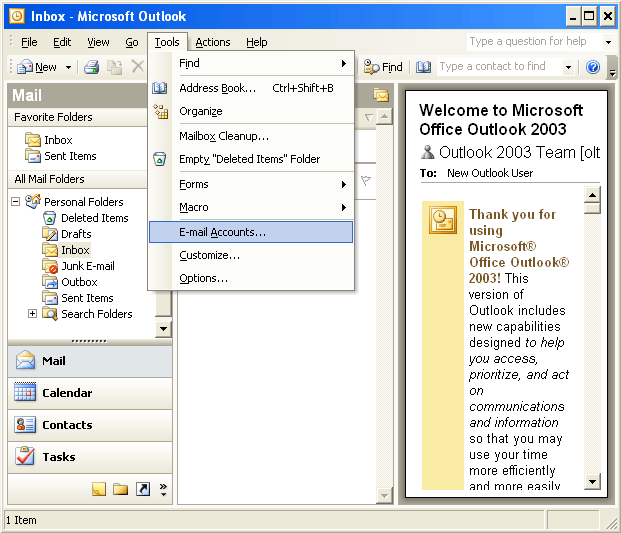621x533 pixels.
Task: Open the Actions menu
Action: pos(213,42)
